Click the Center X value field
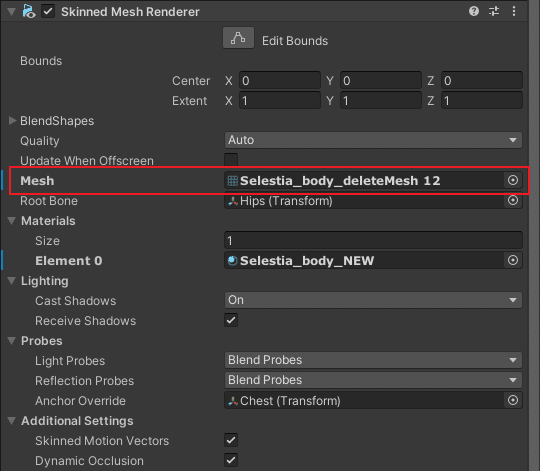The width and height of the screenshot is (540, 471). (x=280, y=81)
